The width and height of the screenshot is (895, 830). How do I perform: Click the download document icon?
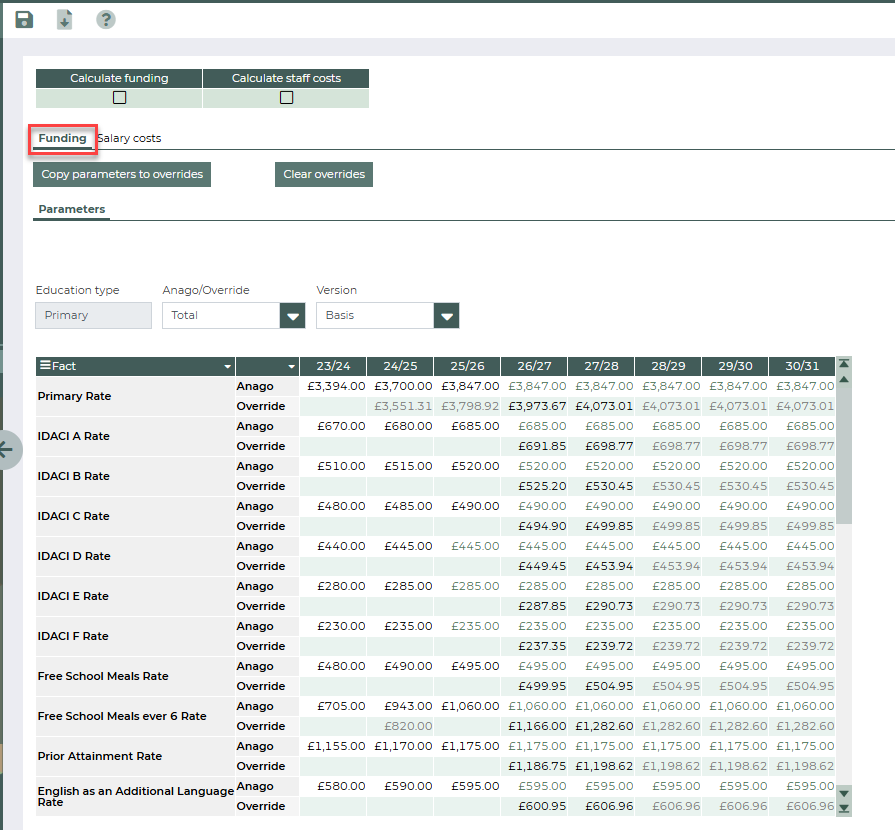click(65, 19)
